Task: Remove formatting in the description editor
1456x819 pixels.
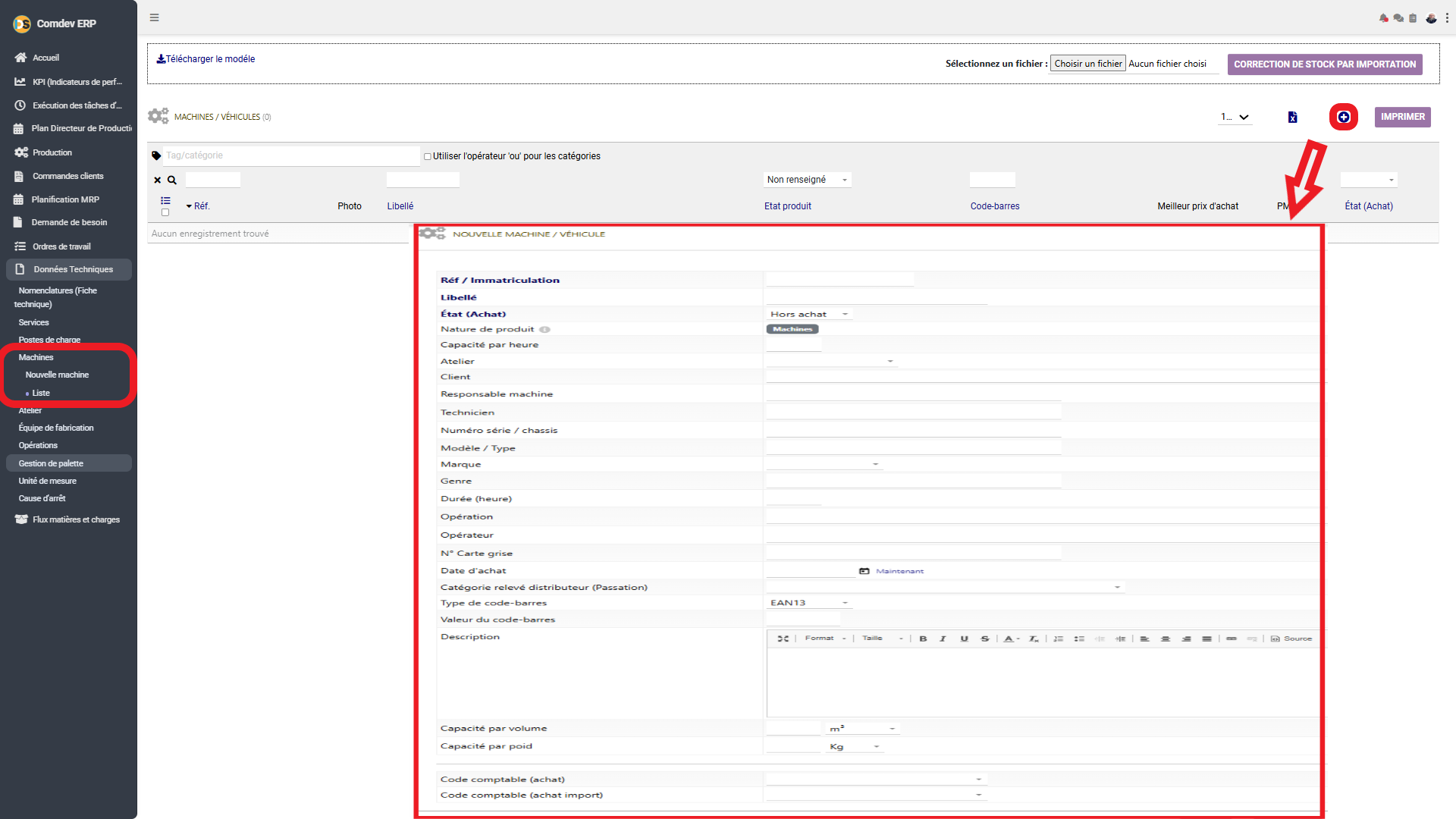Action: point(1034,639)
